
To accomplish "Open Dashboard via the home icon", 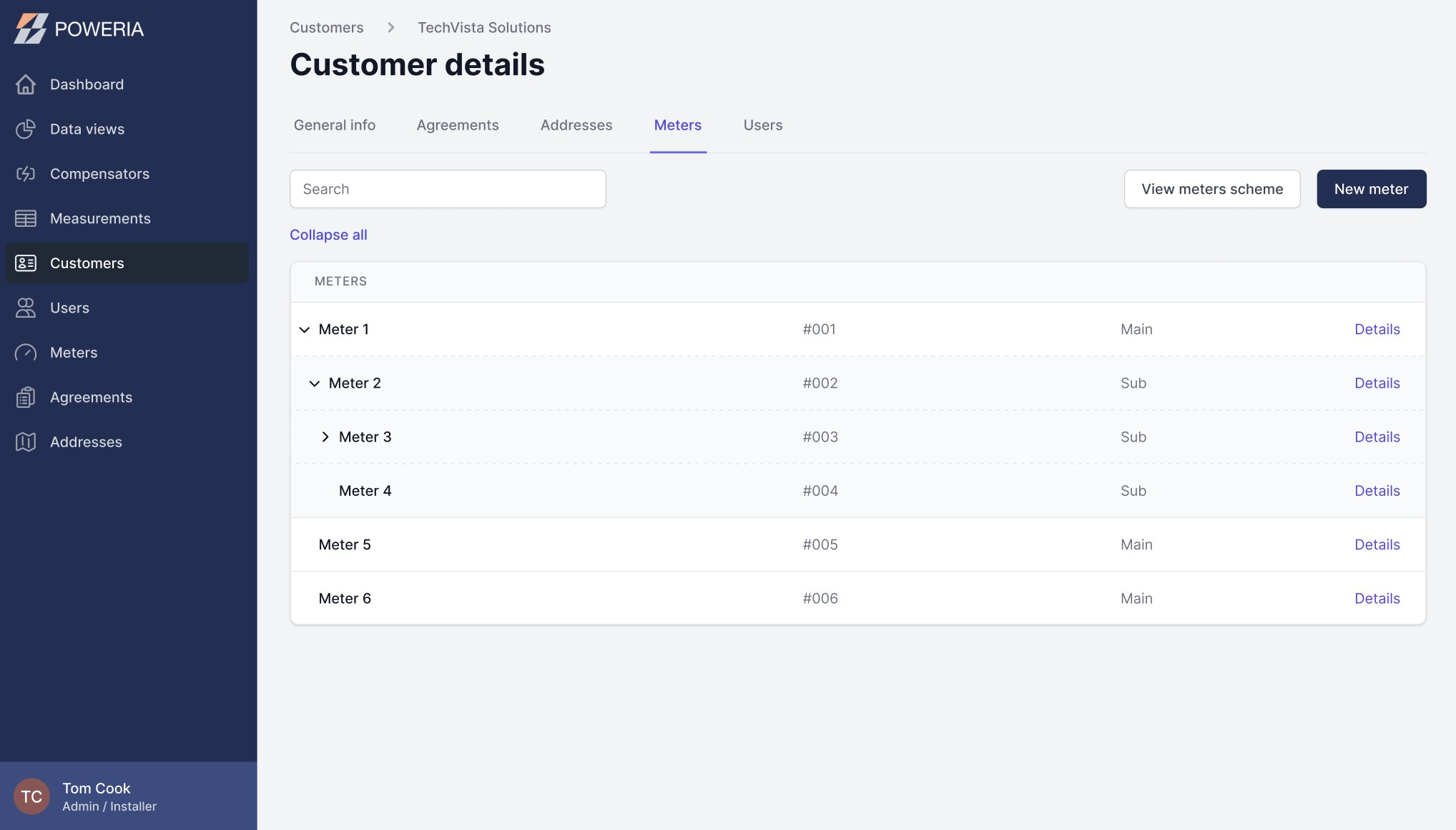I will [x=26, y=84].
